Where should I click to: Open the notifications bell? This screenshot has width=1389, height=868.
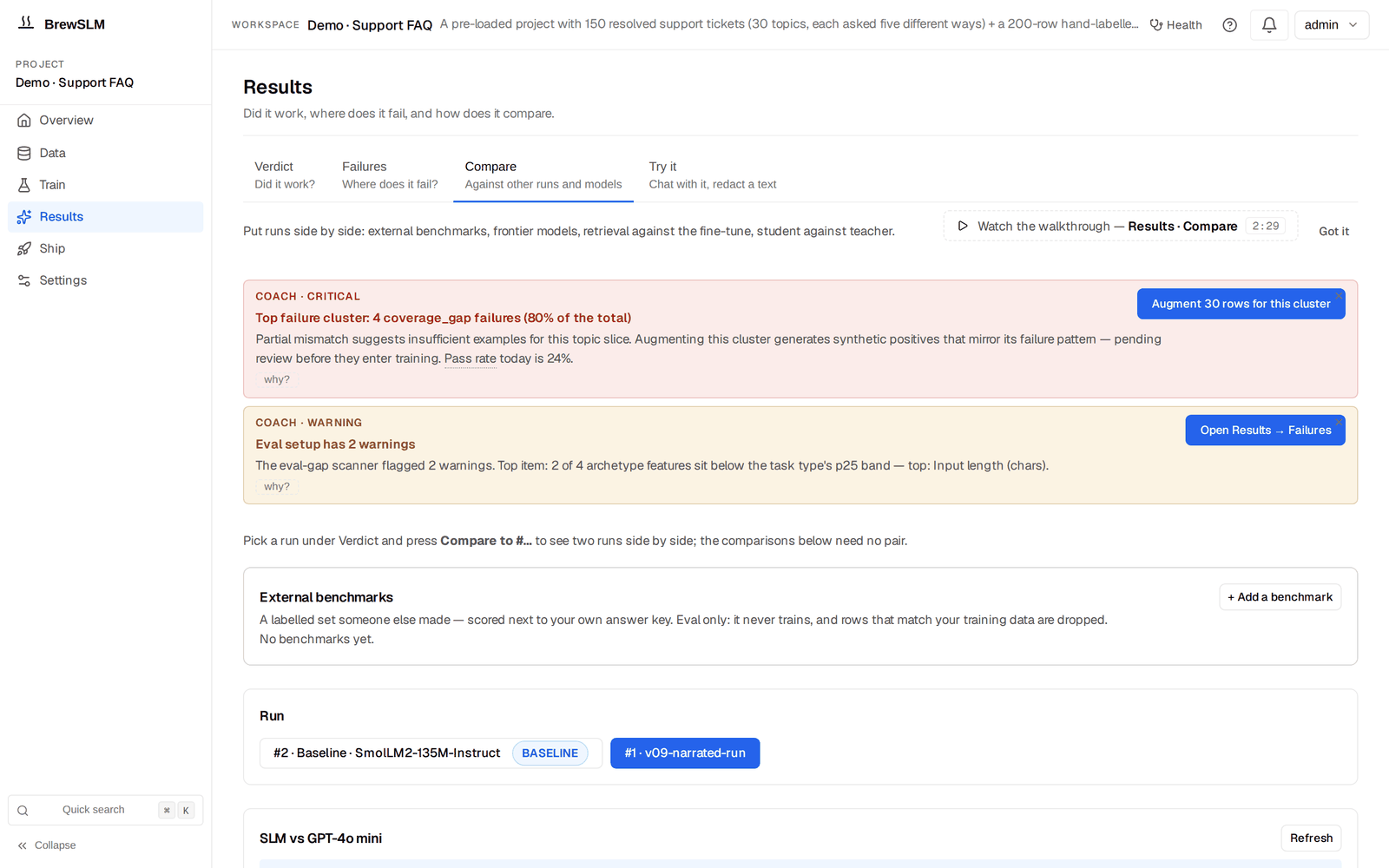(1269, 25)
